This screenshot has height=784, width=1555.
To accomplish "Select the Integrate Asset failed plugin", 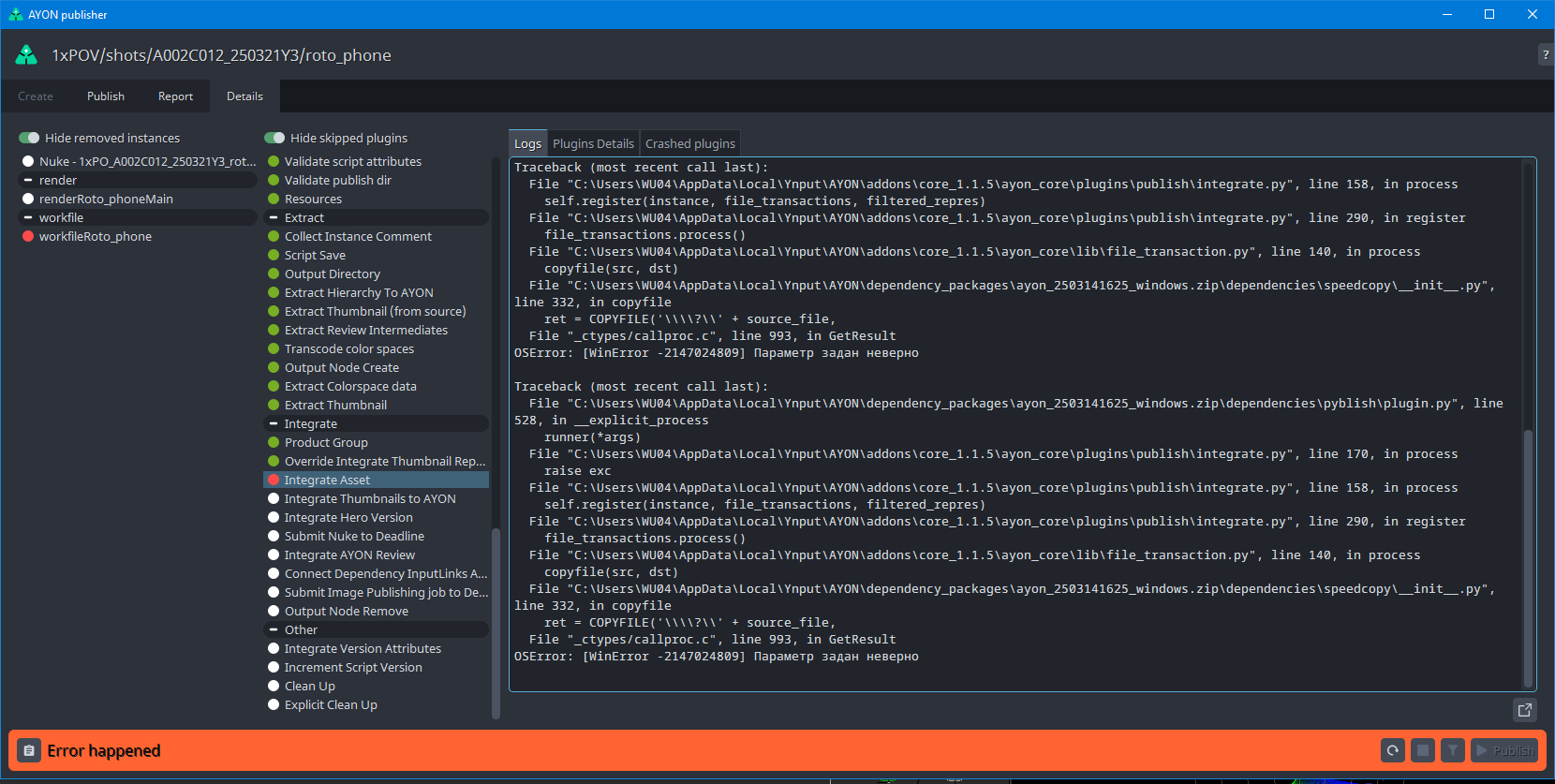I will [x=377, y=480].
